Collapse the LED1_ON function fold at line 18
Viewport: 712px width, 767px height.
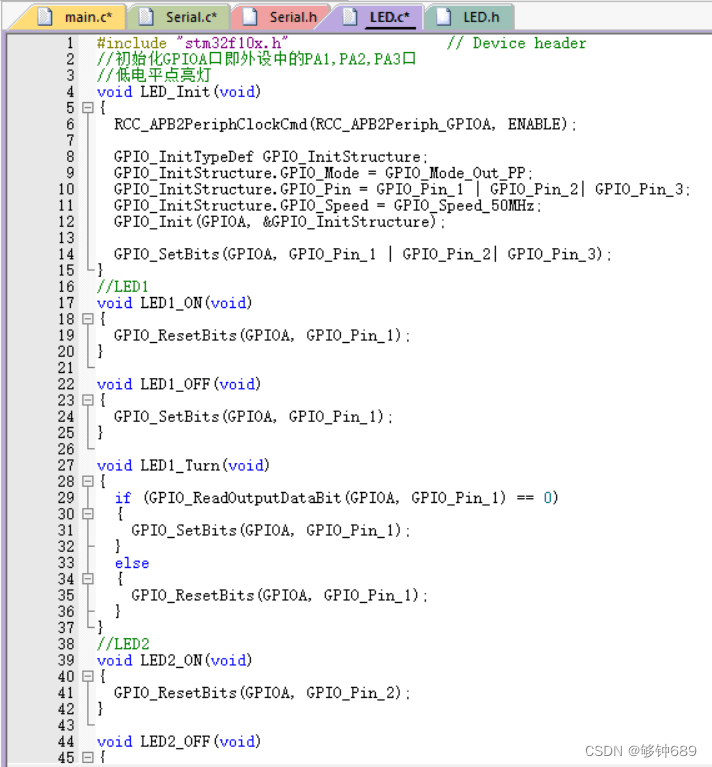(x=88, y=319)
